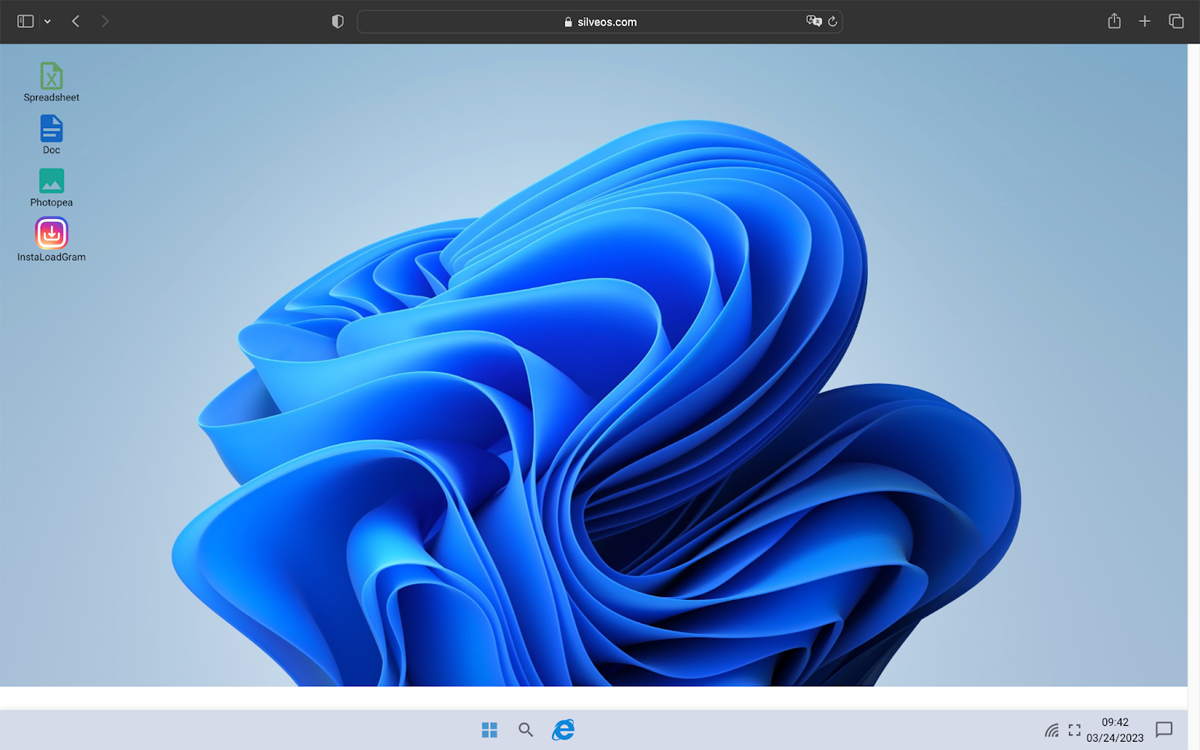The image size is (1200, 750).
Task: Focus the silveos.com address bar
Action: 600,21
